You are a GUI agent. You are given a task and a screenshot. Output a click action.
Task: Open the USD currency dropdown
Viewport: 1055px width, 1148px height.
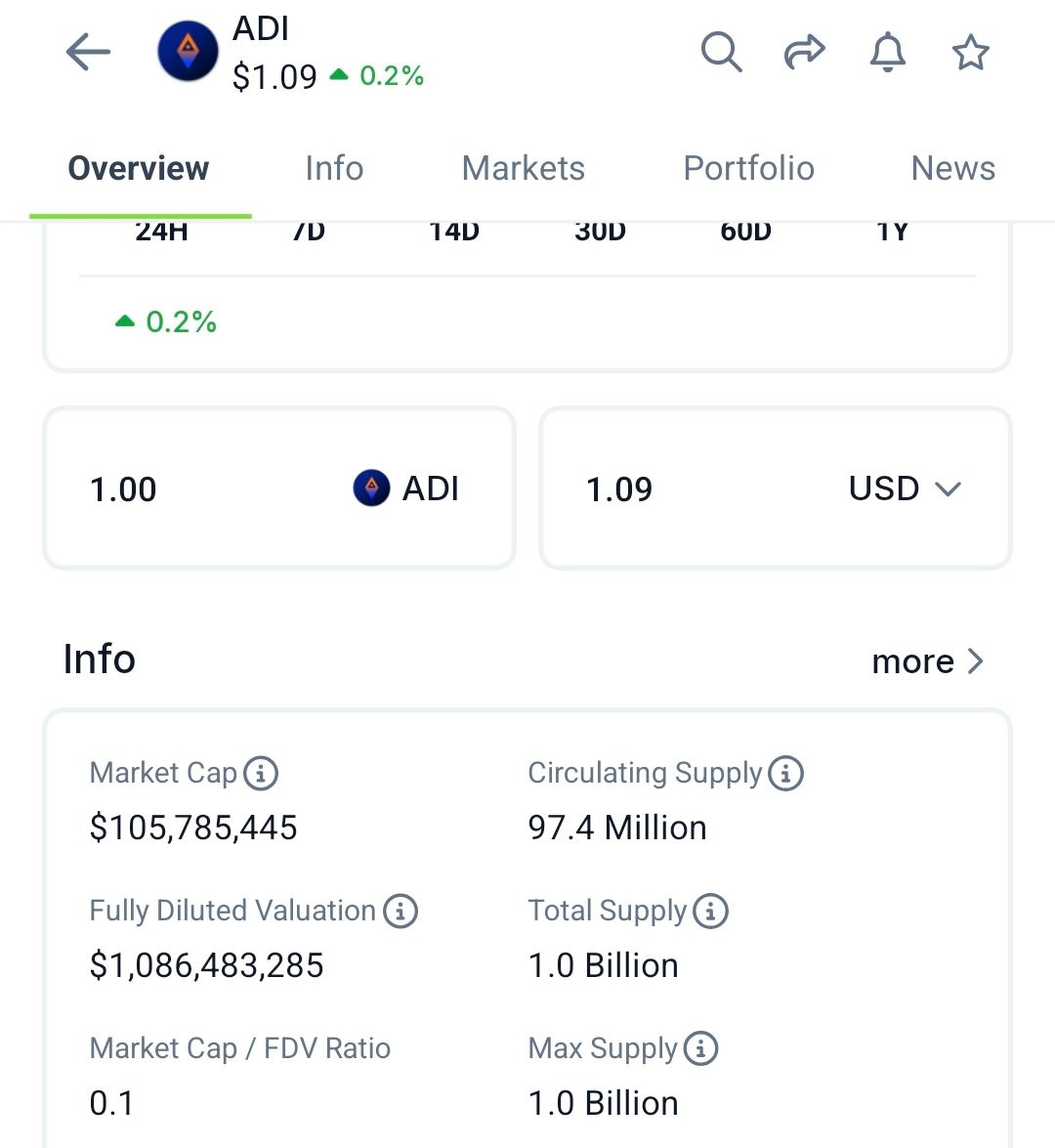coord(905,489)
